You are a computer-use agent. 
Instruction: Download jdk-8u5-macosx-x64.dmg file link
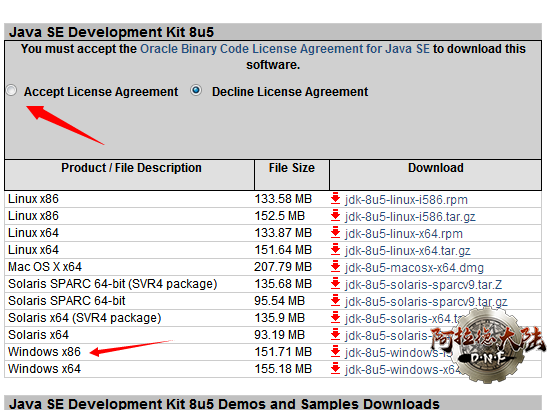click(x=414, y=268)
